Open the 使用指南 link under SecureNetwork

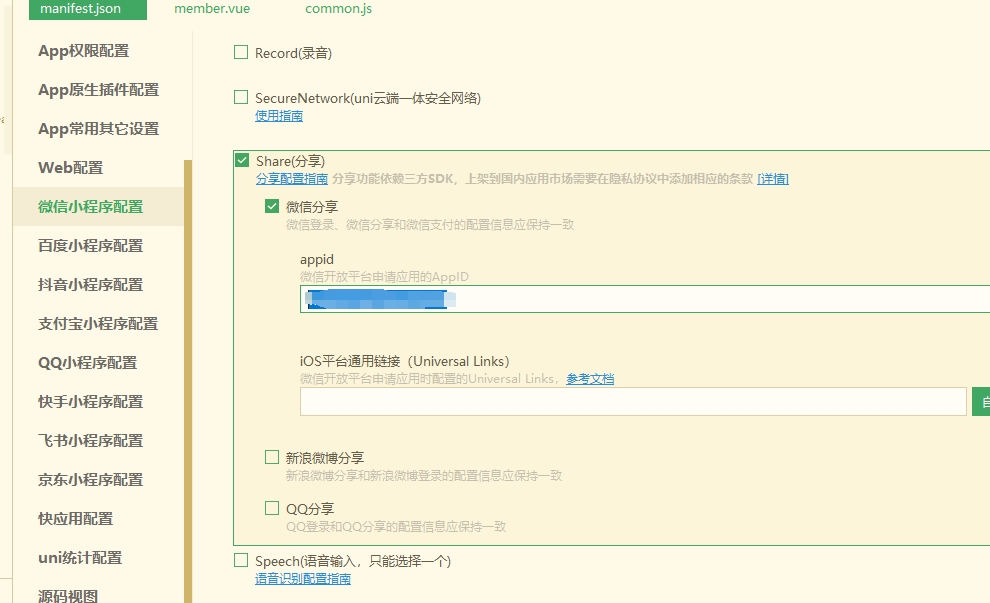278,116
